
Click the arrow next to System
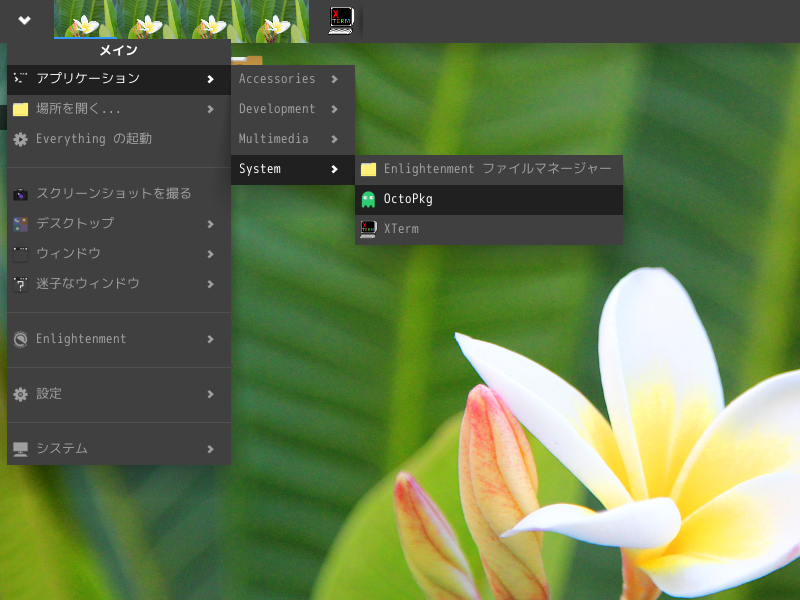pyautogui.click(x=334, y=169)
